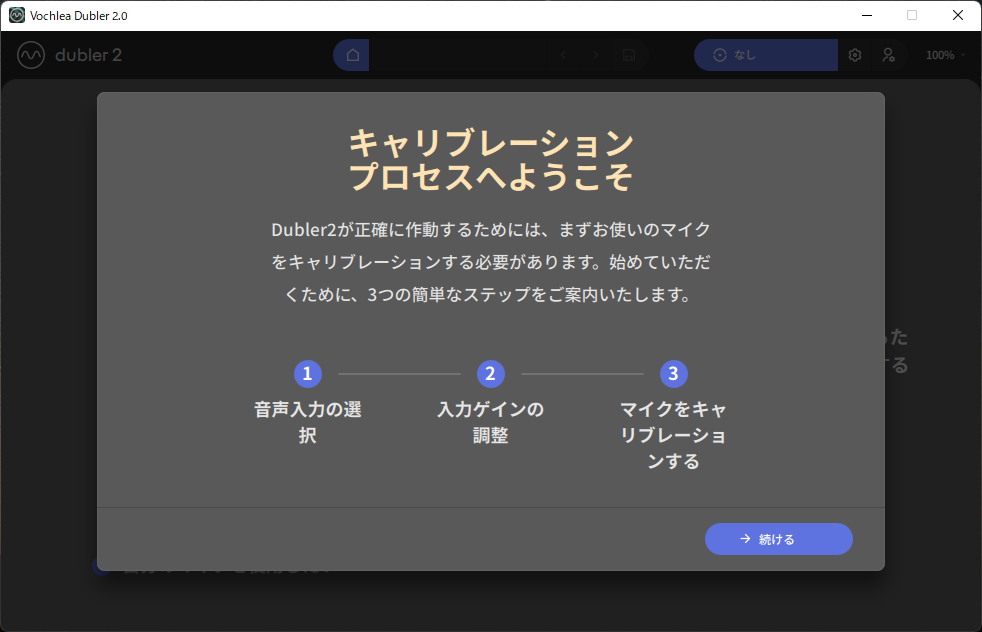Close the Vochlea Dubler window

(x=958, y=15)
